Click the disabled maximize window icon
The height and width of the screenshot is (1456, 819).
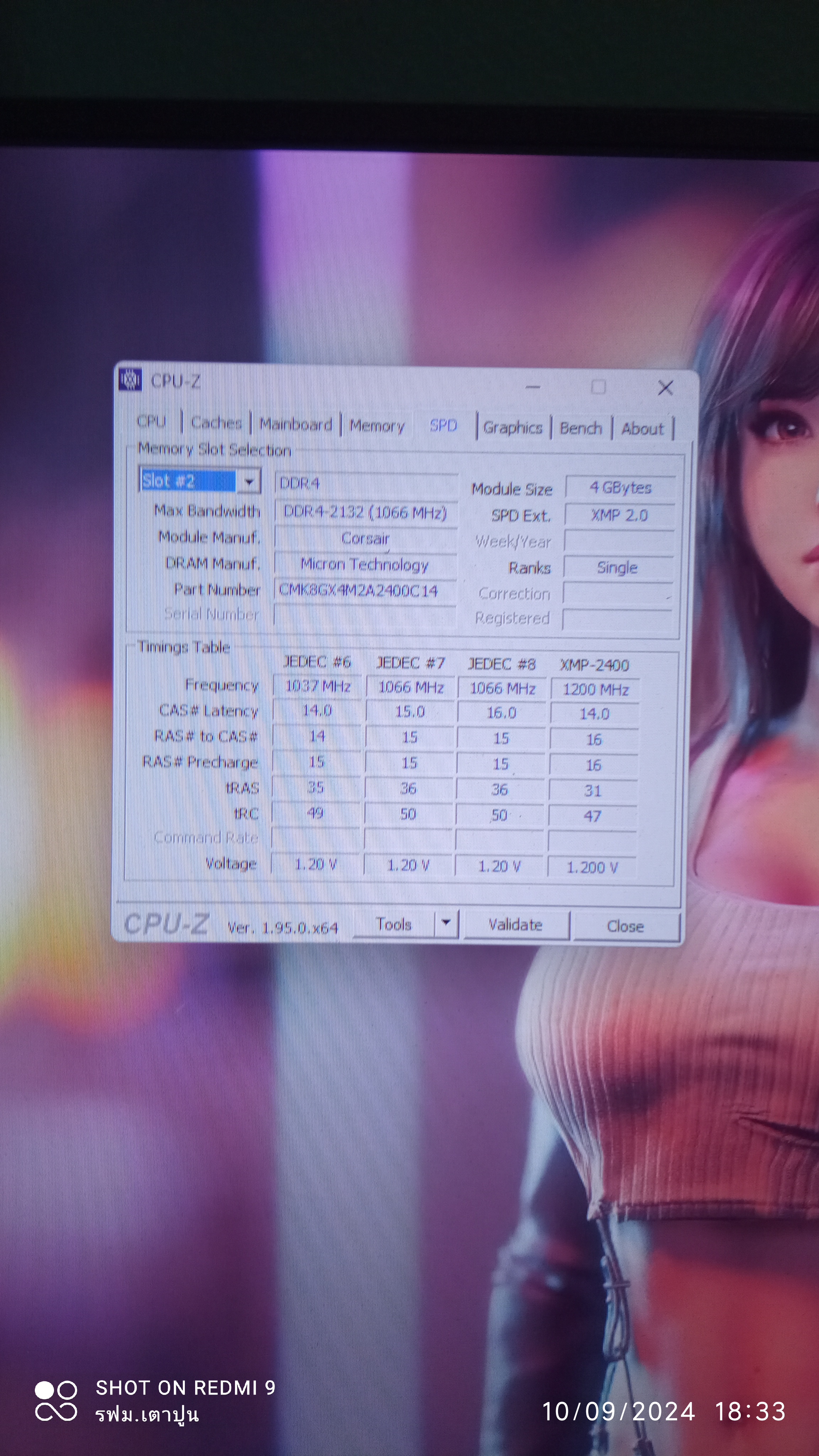pyautogui.click(x=598, y=387)
